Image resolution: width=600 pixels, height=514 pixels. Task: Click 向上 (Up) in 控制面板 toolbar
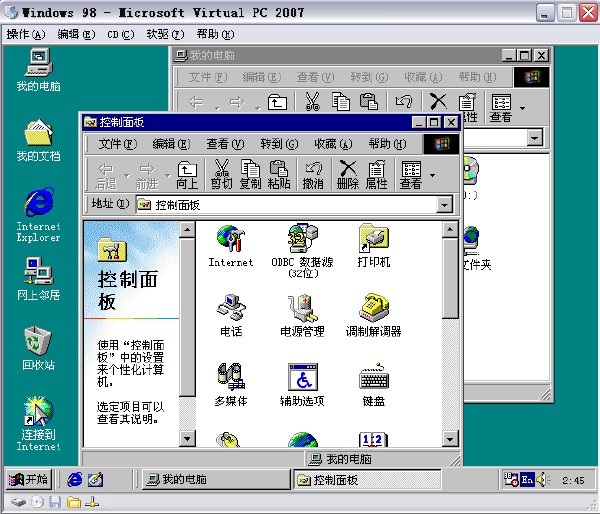[x=187, y=175]
